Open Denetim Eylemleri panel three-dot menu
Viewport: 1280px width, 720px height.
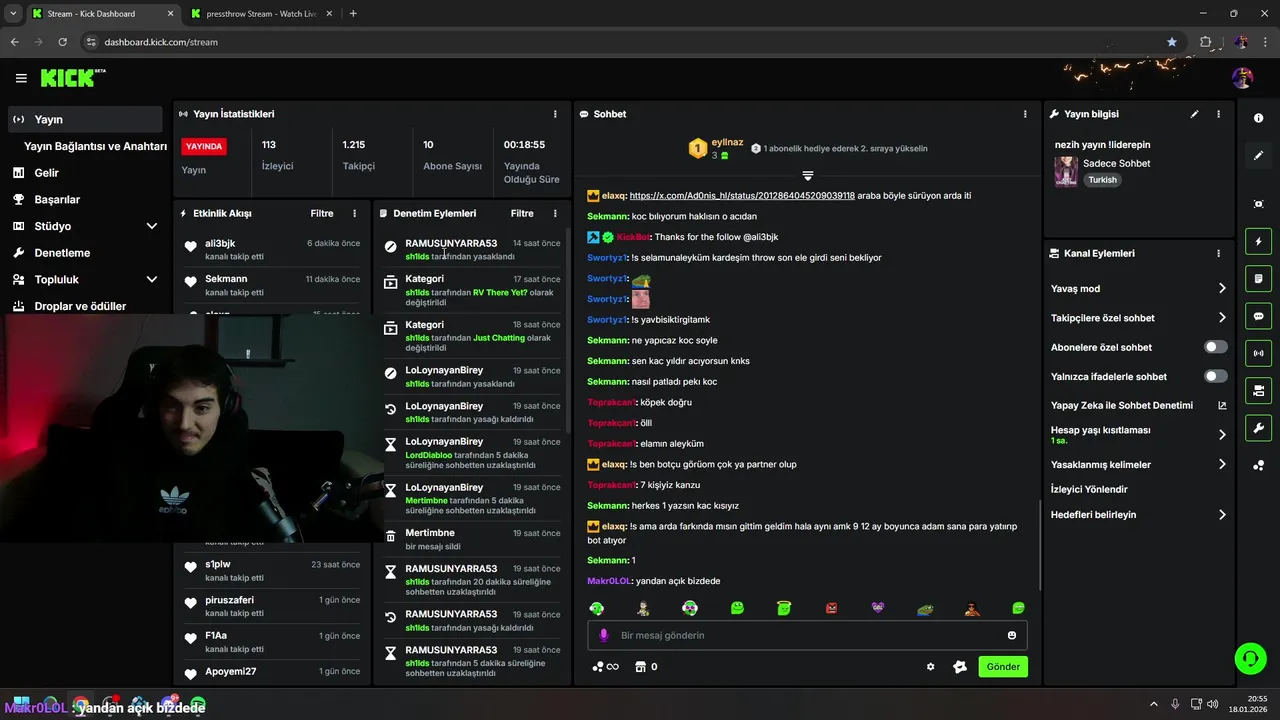click(x=555, y=213)
